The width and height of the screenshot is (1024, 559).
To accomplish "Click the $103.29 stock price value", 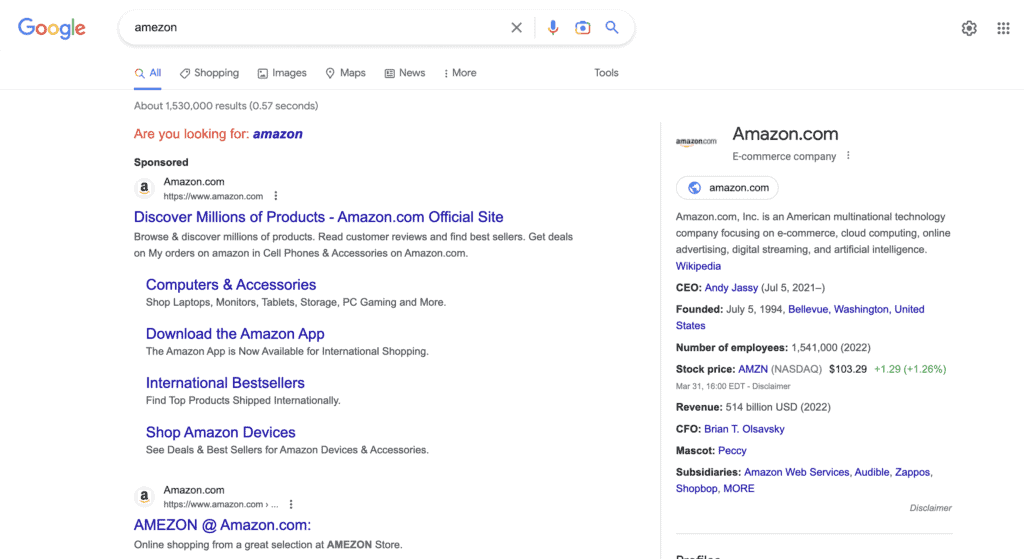I will 848,370.
